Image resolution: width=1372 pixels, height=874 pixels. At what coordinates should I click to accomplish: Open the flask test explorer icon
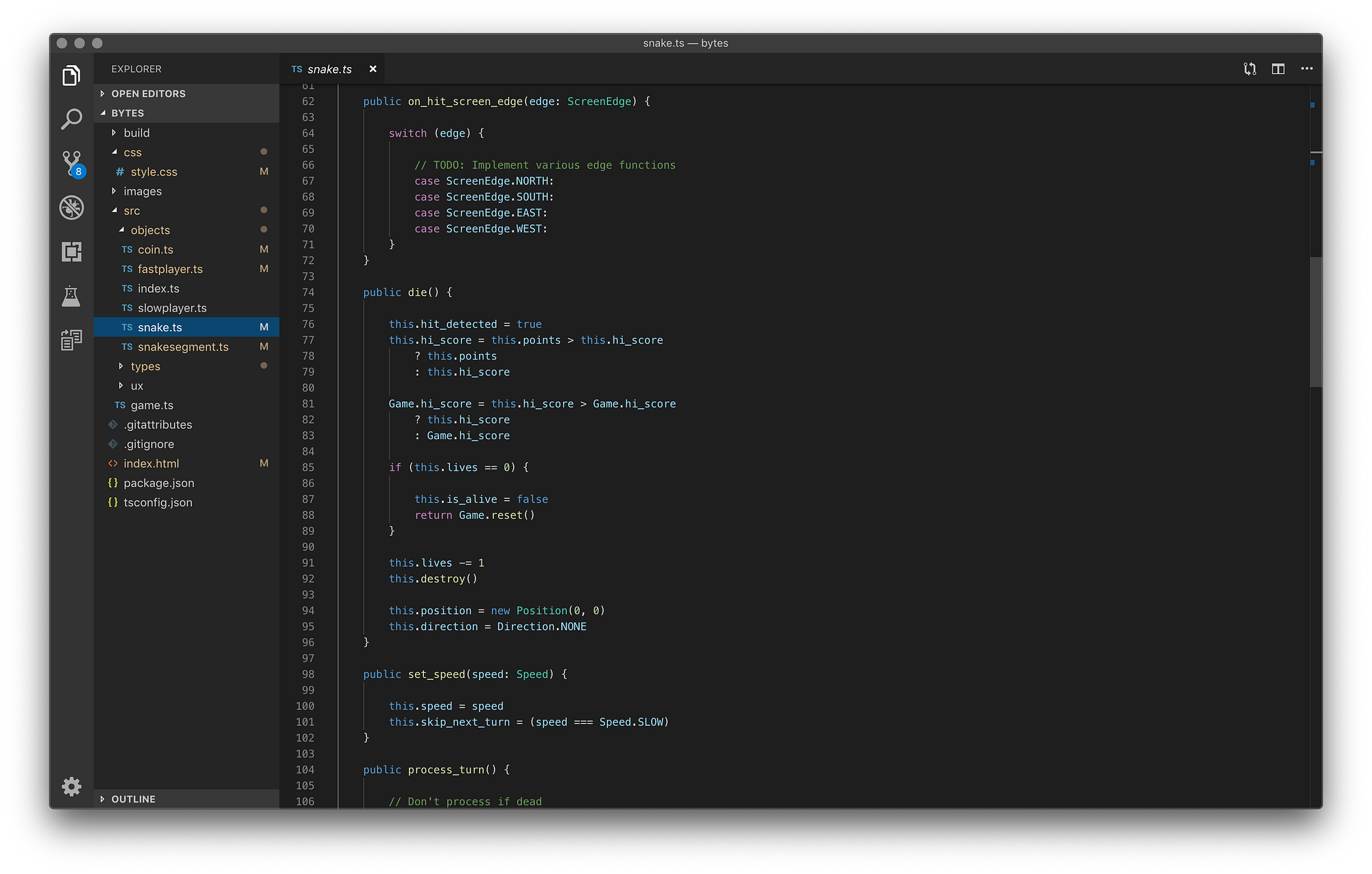(71, 296)
